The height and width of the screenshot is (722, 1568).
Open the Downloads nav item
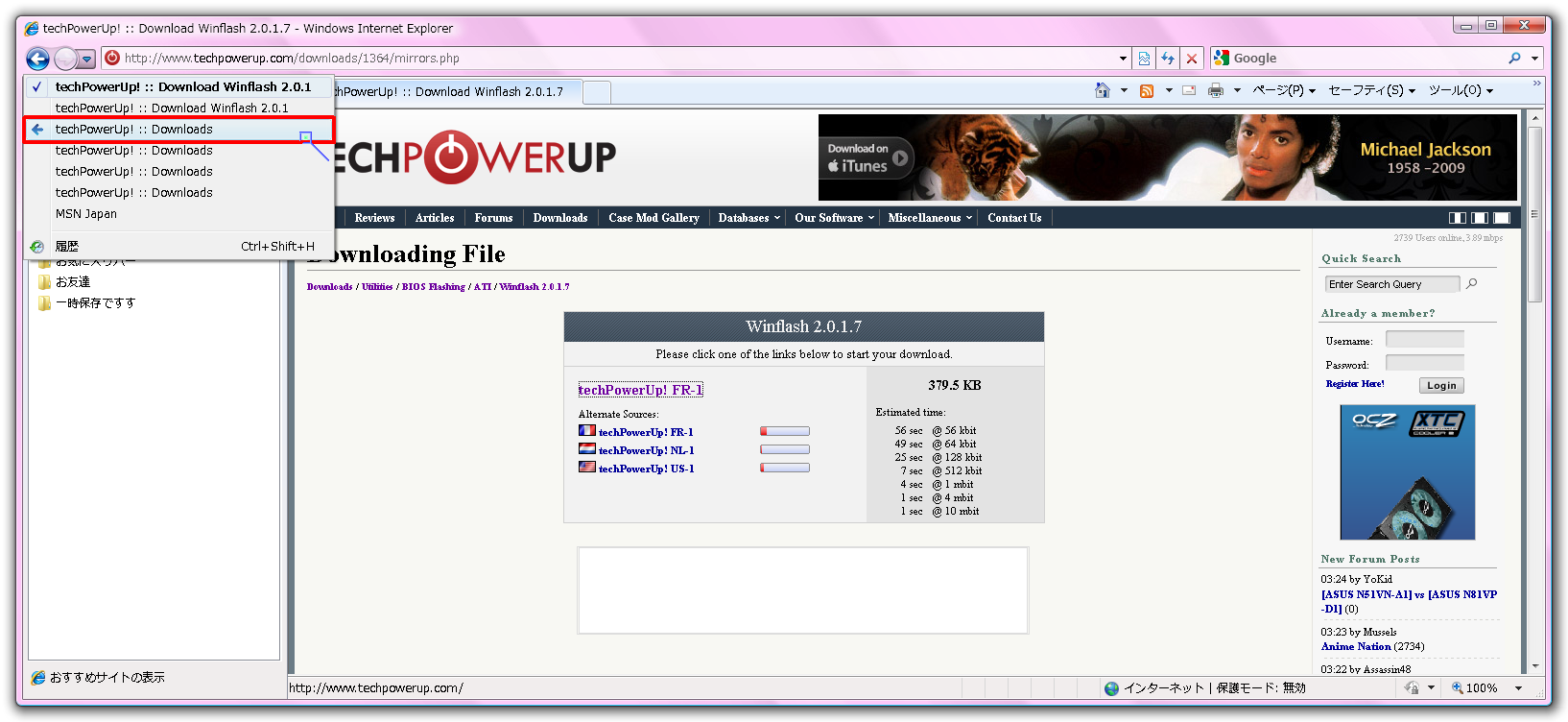click(x=560, y=218)
